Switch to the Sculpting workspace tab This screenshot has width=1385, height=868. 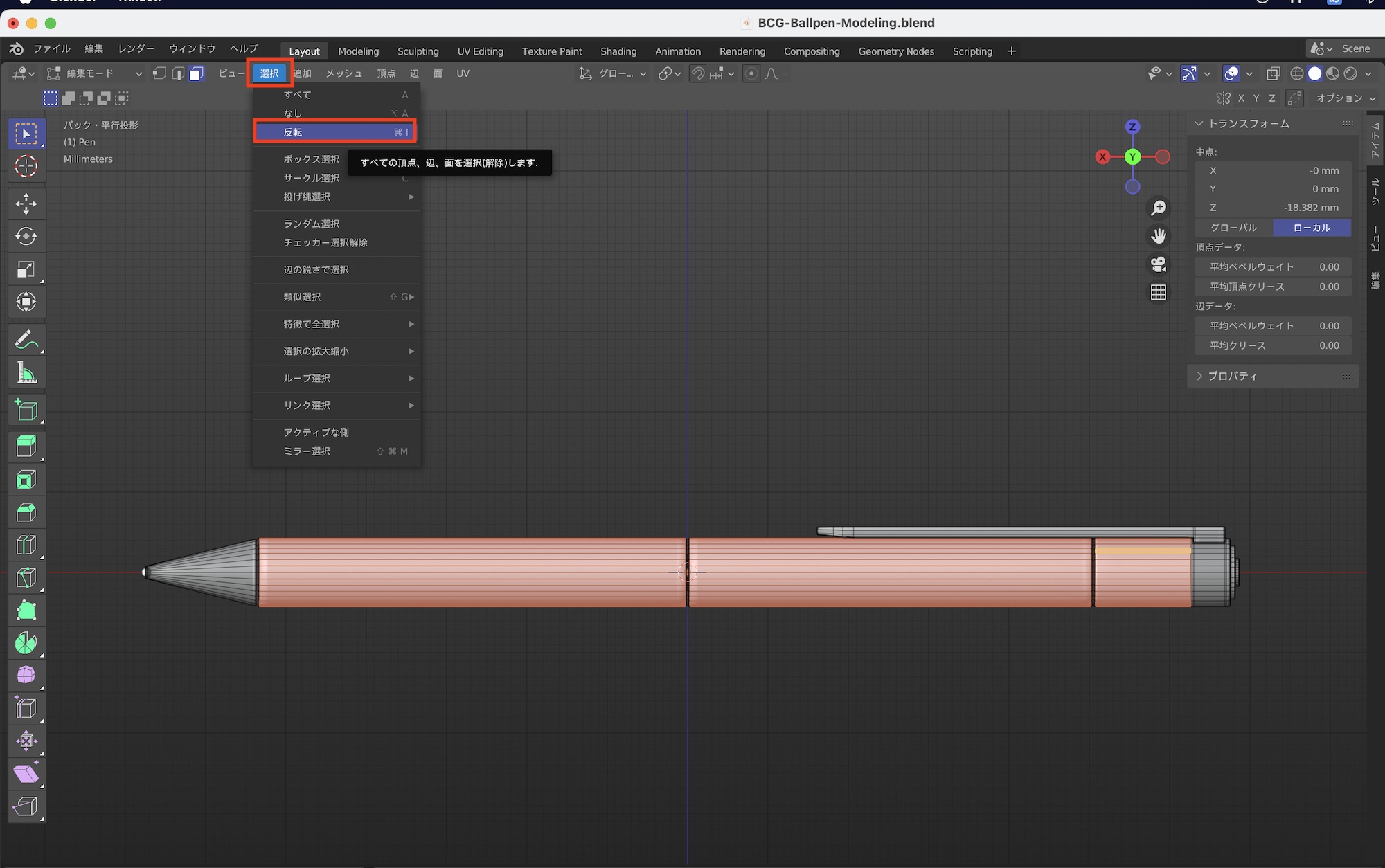(418, 51)
